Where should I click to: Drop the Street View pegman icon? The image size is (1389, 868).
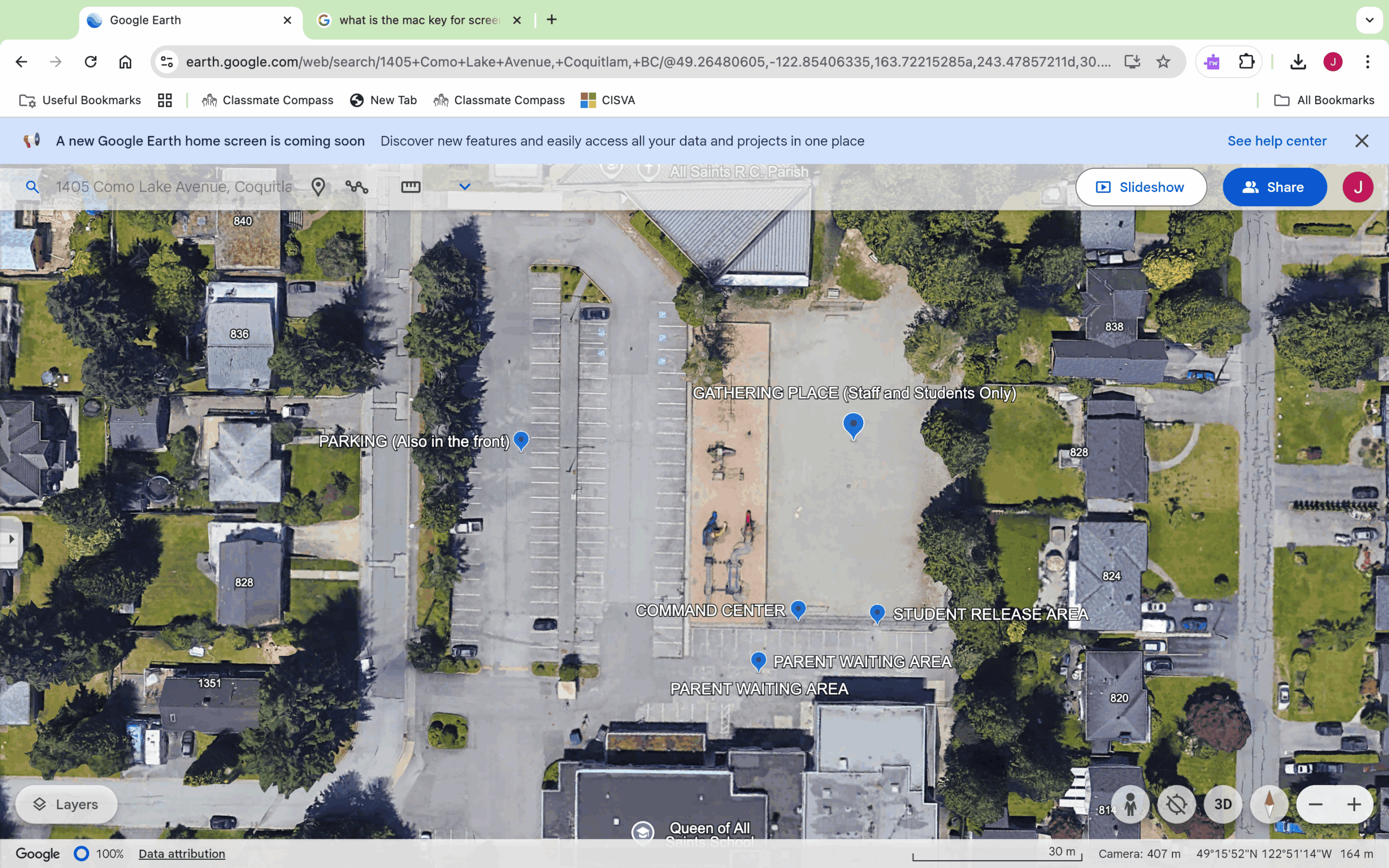click(x=1130, y=805)
